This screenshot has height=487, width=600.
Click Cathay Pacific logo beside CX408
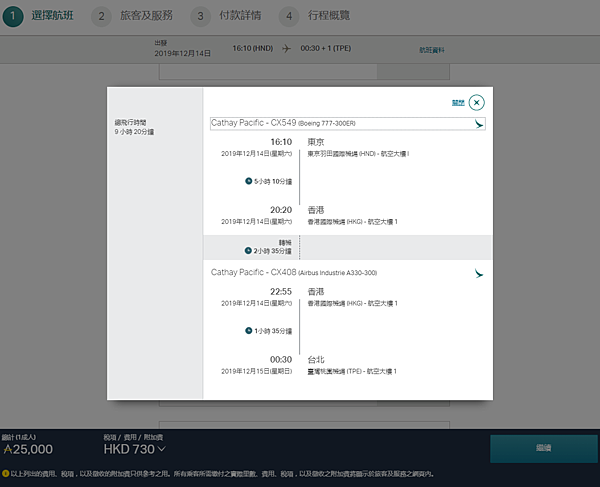pyautogui.click(x=479, y=273)
